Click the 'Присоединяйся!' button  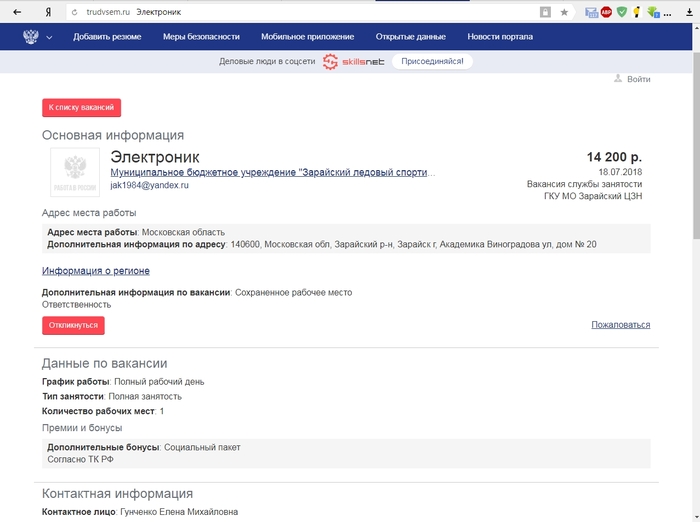tap(432, 61)
